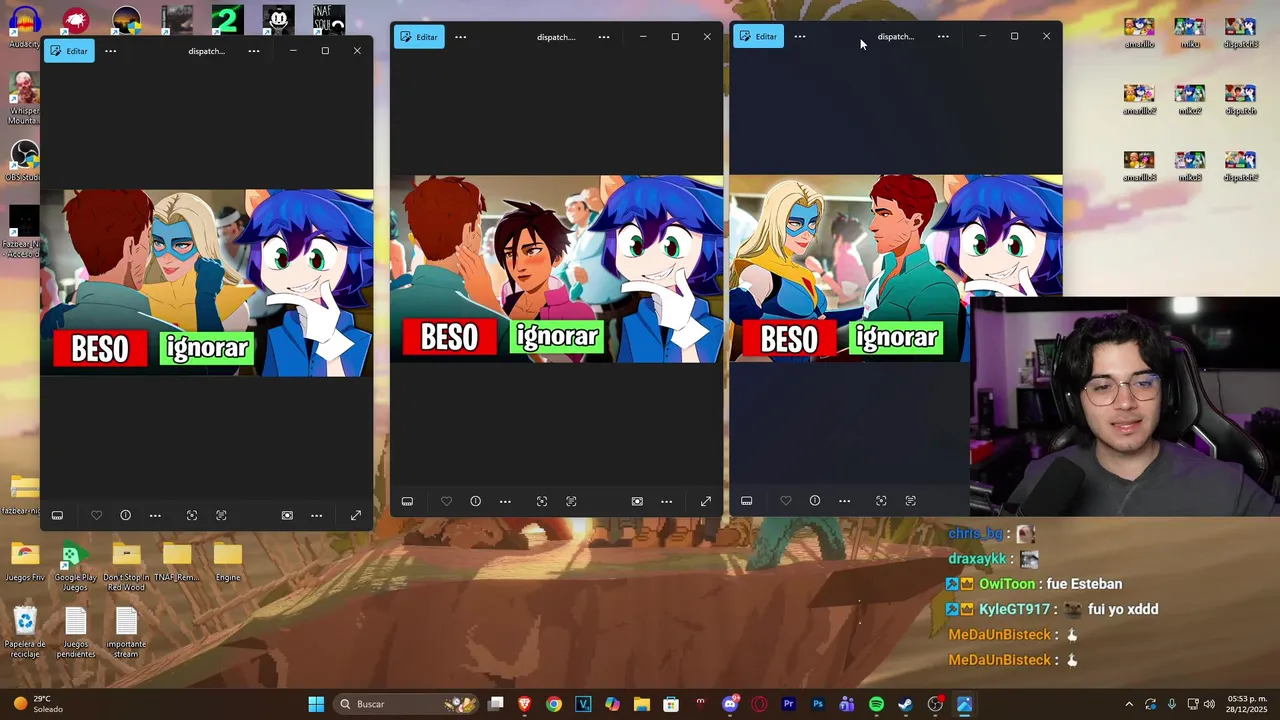1280x720 pixels.
Task: Toggle the filmstrip in the left Photos window
Action: [57, 515]
